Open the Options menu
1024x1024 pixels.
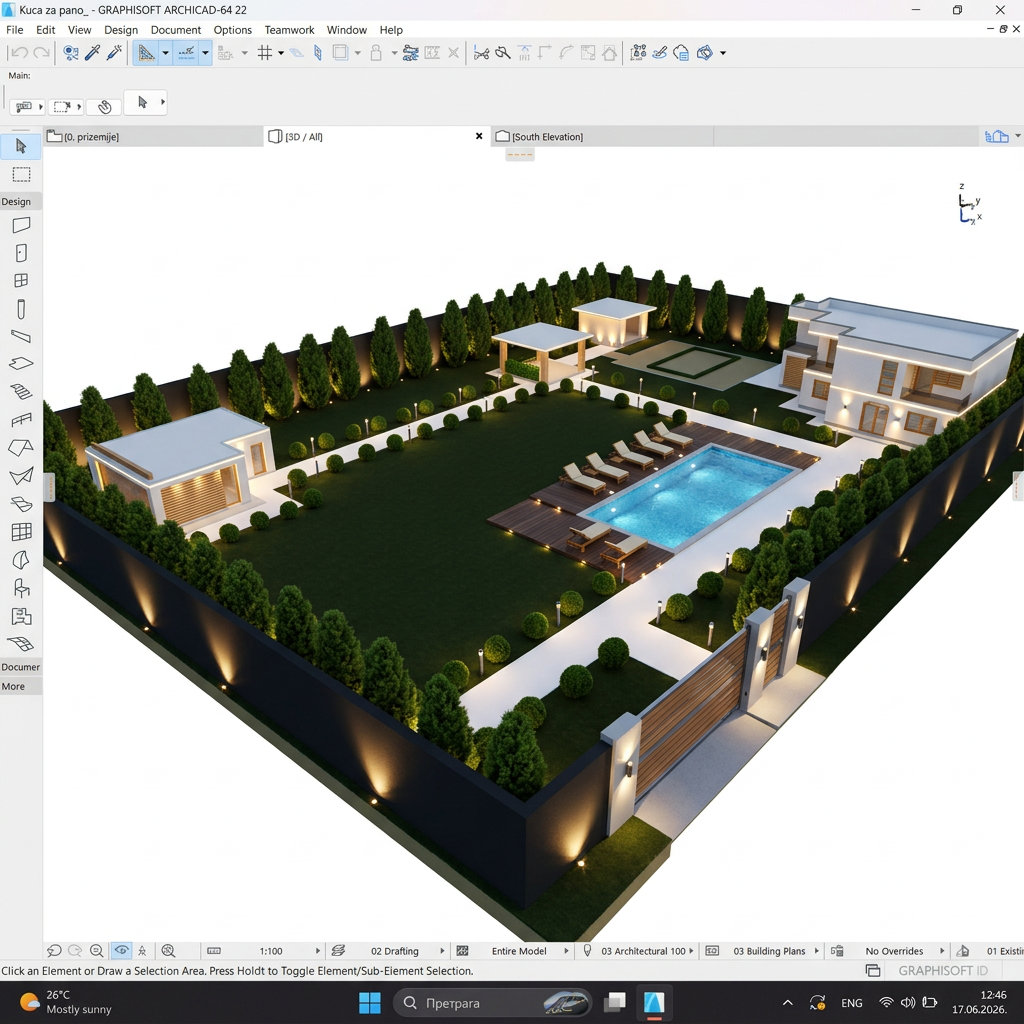(x=232, y=30)
